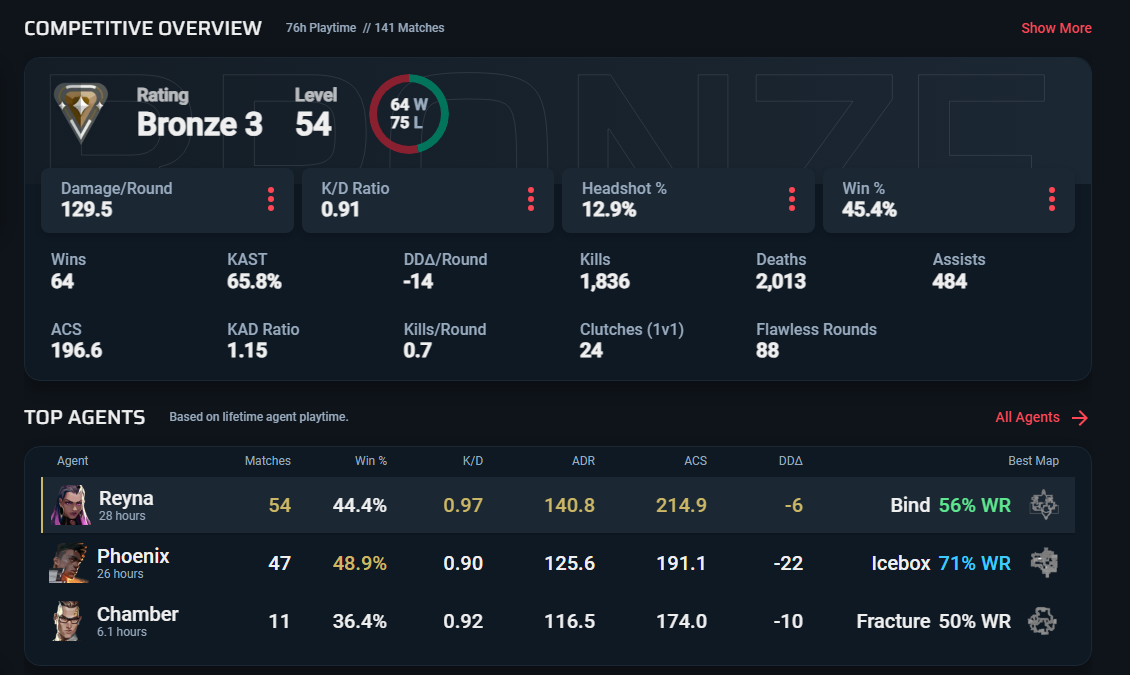Click the Assists 484 stat

click(x=958, y=271)
